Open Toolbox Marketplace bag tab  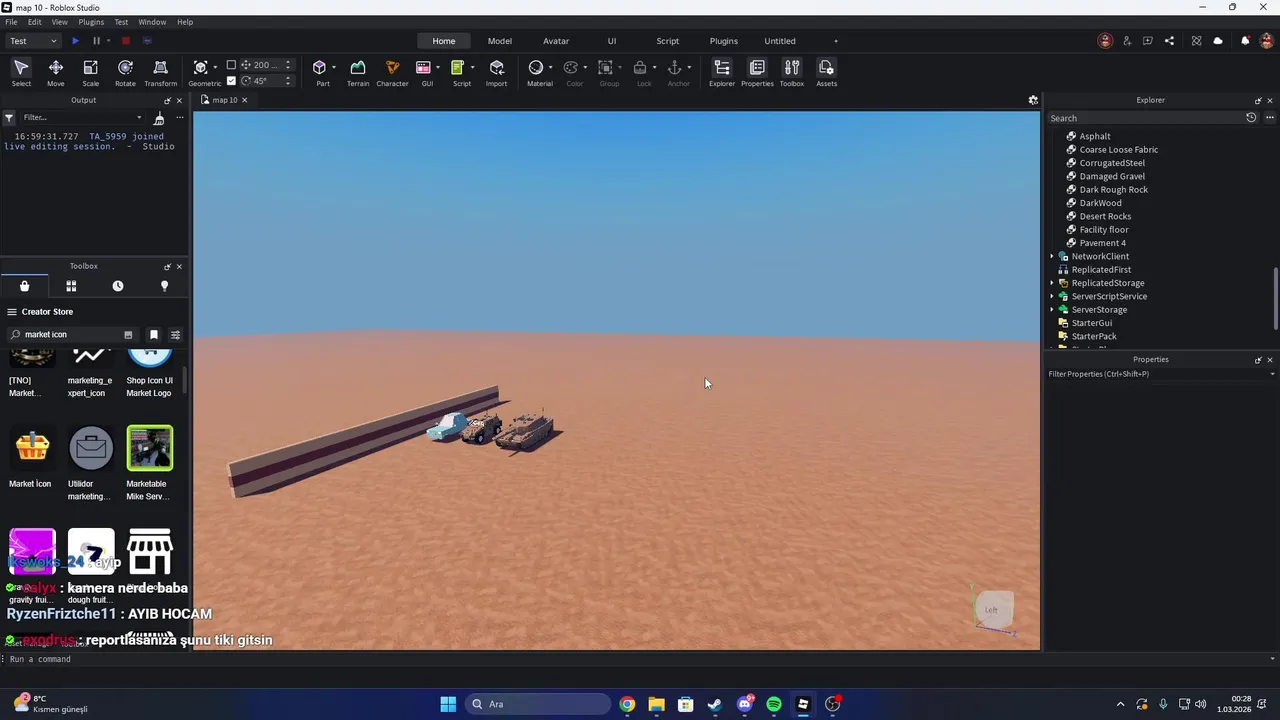click(24, 286)
